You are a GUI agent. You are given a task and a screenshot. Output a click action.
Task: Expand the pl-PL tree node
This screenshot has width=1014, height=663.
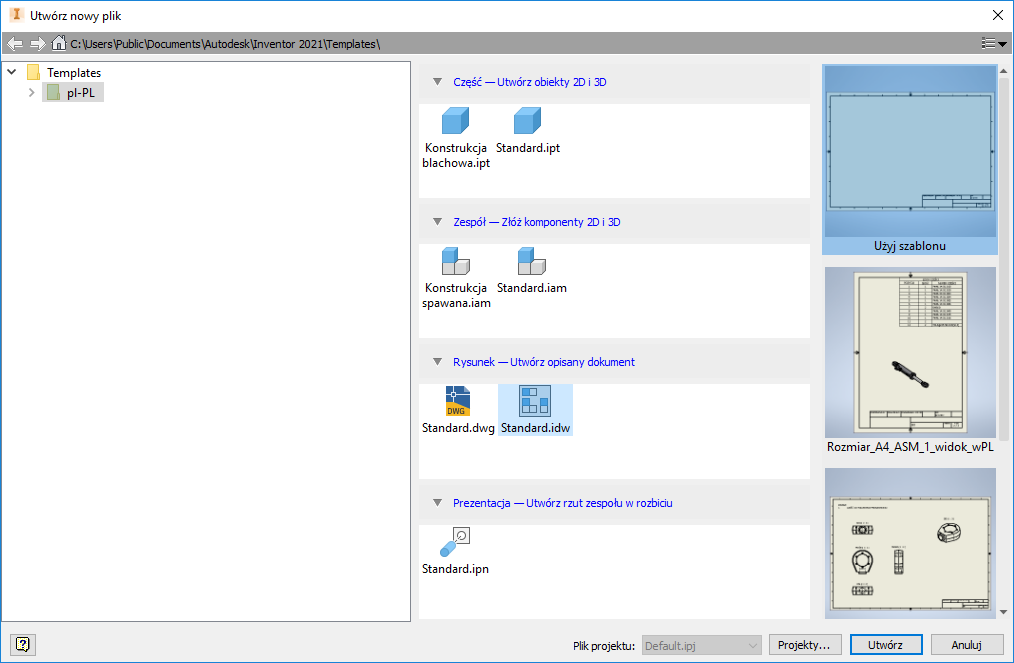(x=31, y=92)
